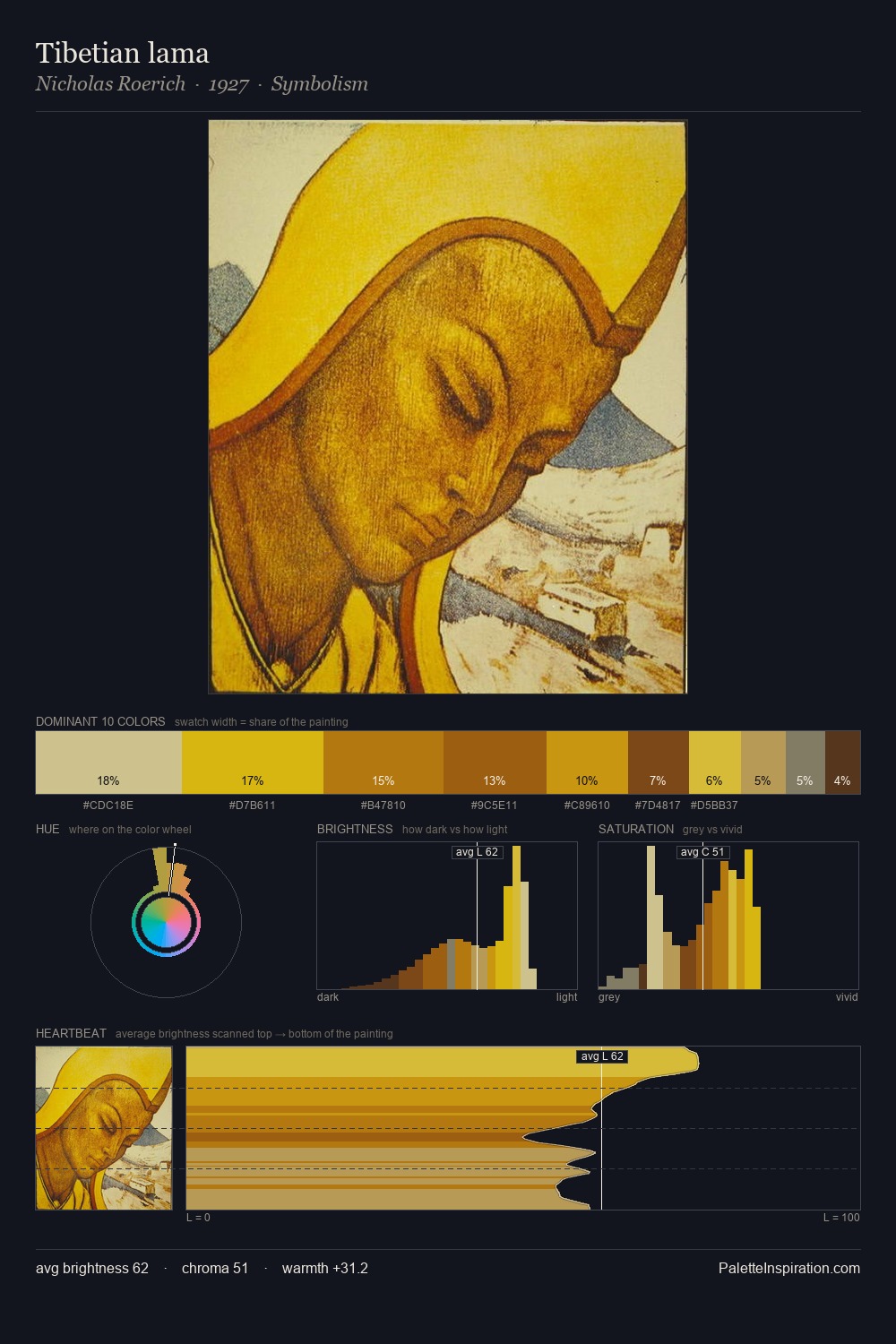Click the 10% amber swatch #C89610

coord(587,762)
